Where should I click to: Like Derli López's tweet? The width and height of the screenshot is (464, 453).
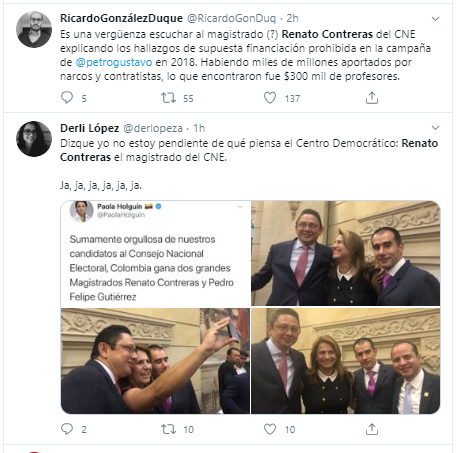click(x=270, y=429)
